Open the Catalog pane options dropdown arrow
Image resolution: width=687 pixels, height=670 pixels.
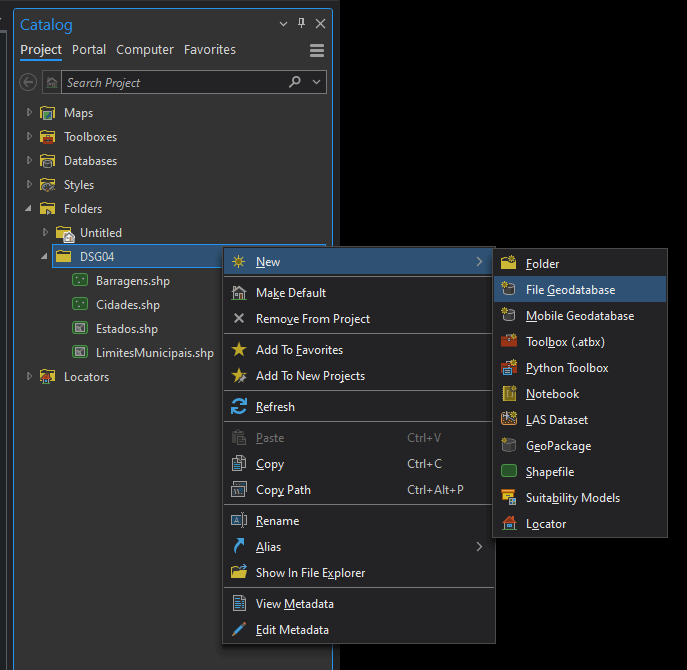[284, 23]
